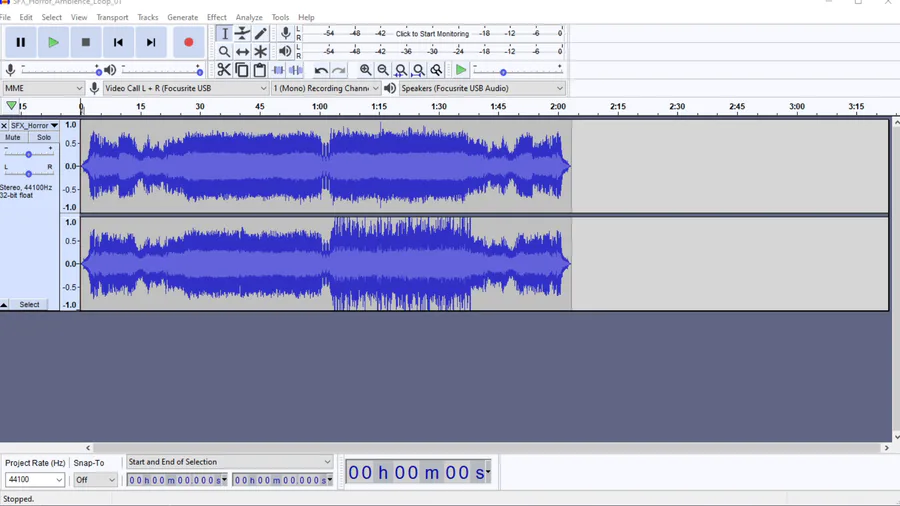This screenshot has height=506, width=900.
Task: Open the Effect menu
Action: (216, 17)
